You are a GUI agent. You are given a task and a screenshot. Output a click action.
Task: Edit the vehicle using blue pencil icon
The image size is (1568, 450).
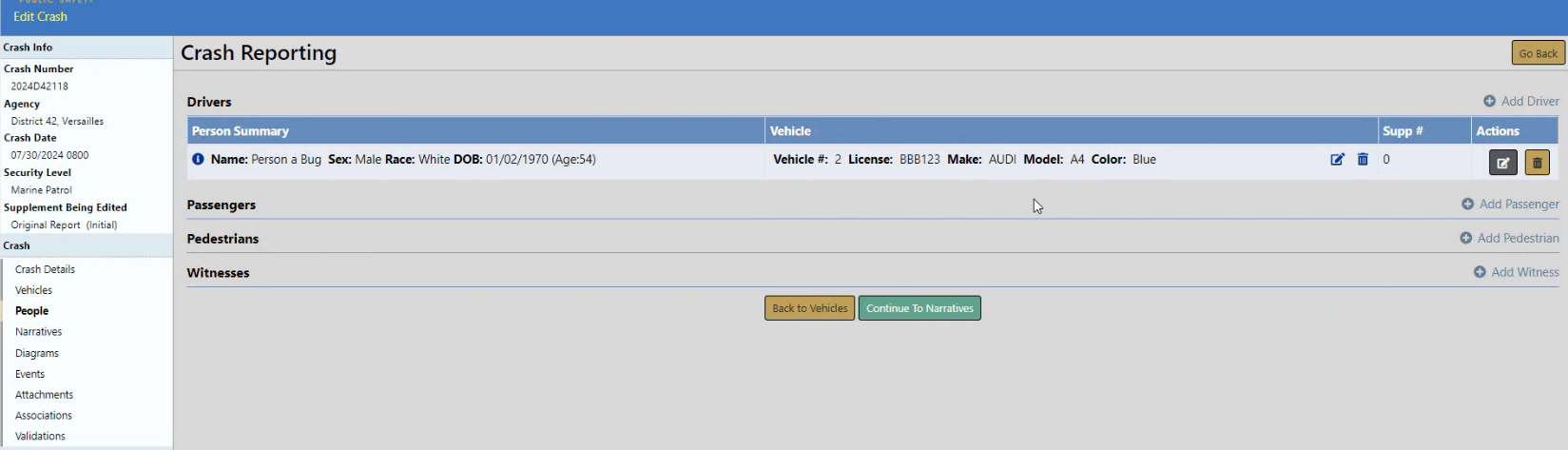[x=1337, y=160]
